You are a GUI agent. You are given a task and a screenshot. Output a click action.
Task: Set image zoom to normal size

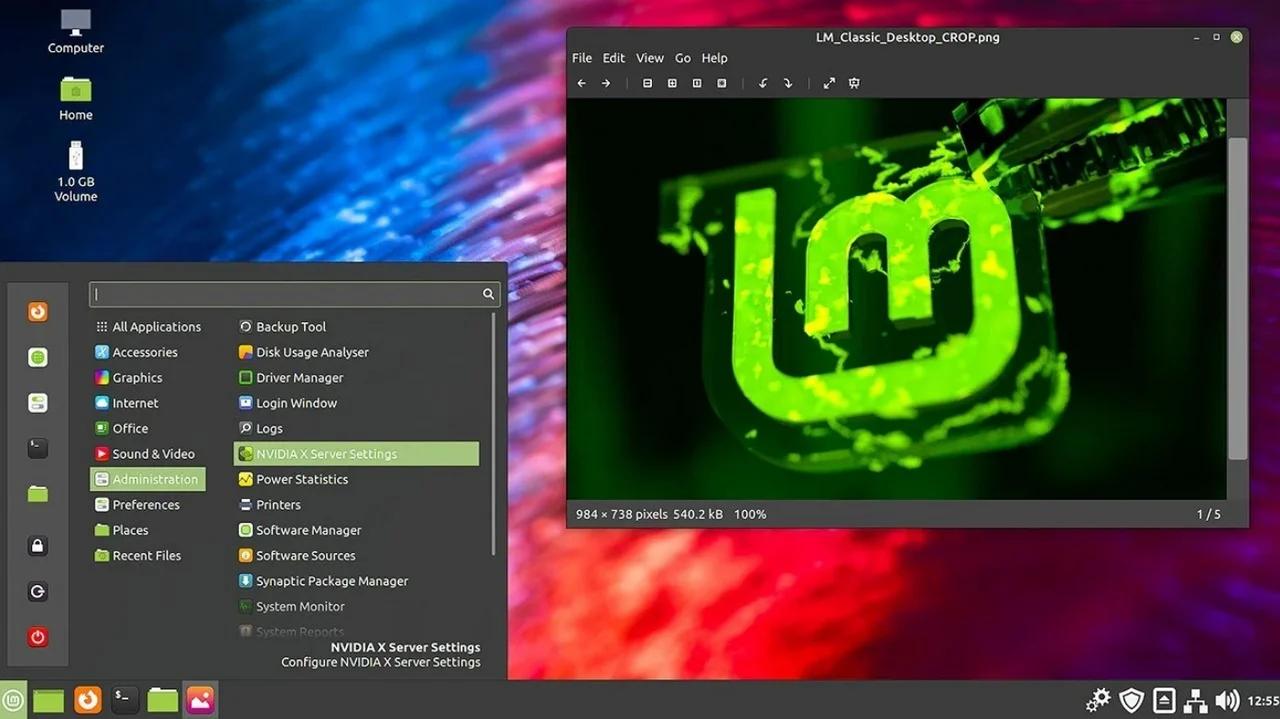coord(697,83)
